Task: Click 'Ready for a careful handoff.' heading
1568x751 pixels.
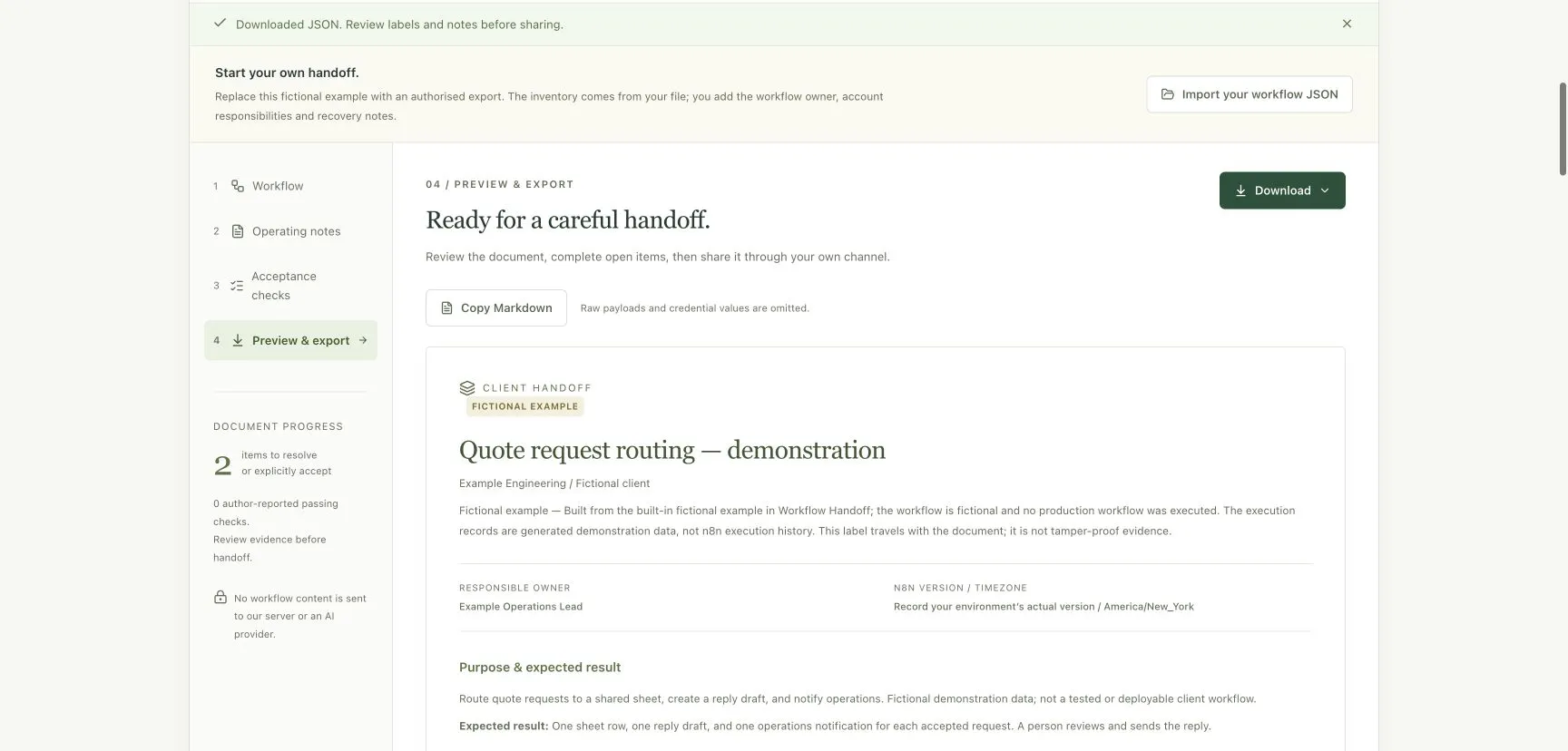Action: pos(568,220)
